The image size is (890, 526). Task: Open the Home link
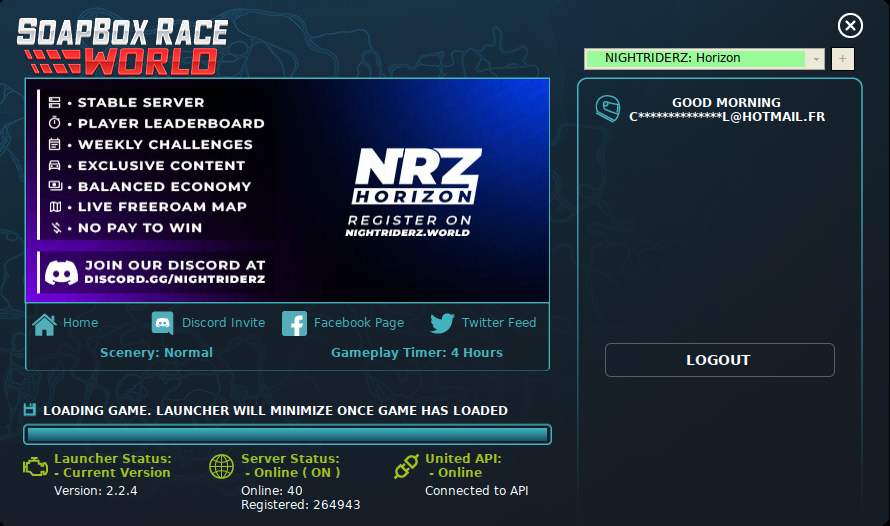pos(80,323)
